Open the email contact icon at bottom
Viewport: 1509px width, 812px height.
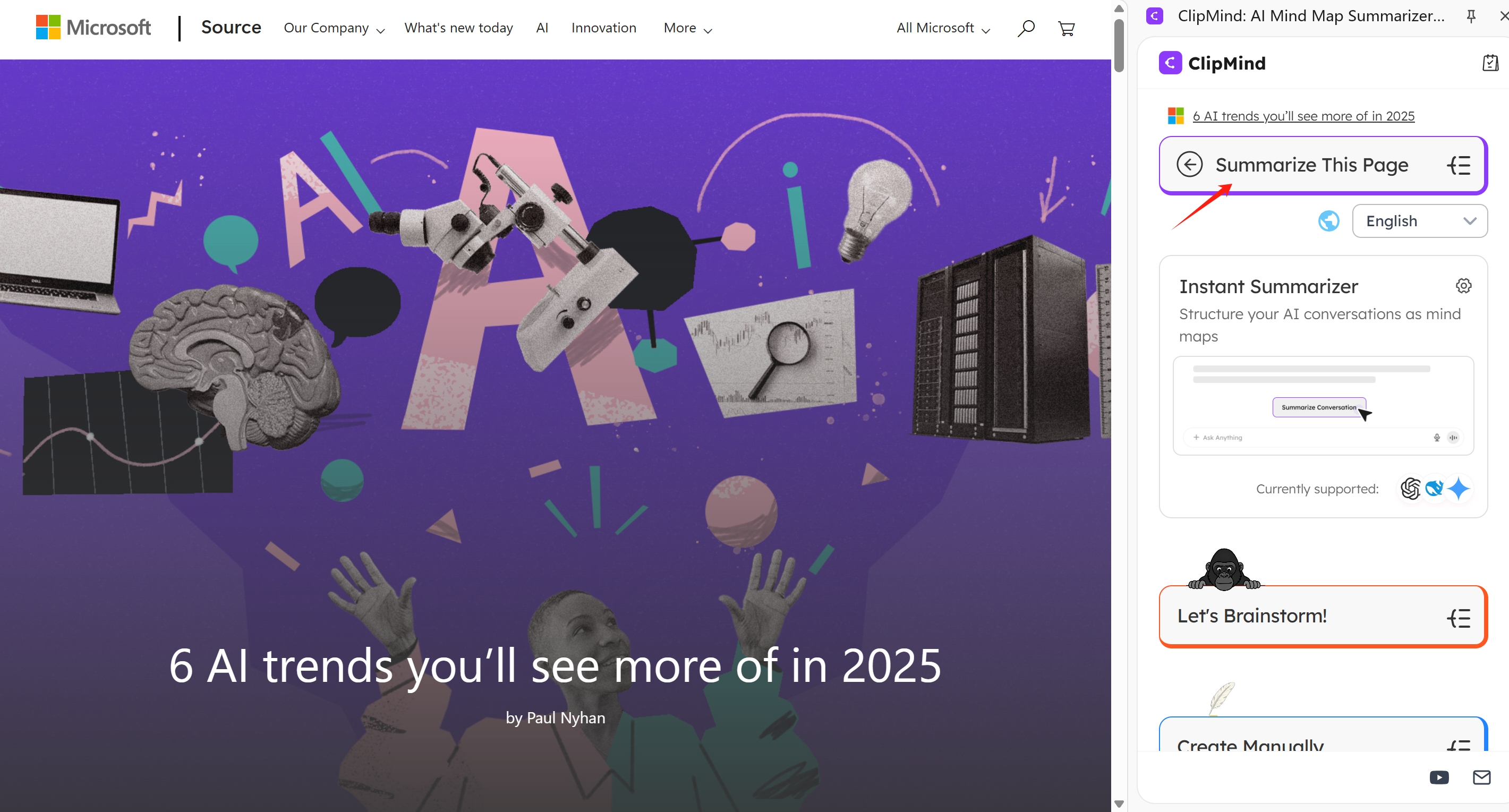tap(1482, 777)
